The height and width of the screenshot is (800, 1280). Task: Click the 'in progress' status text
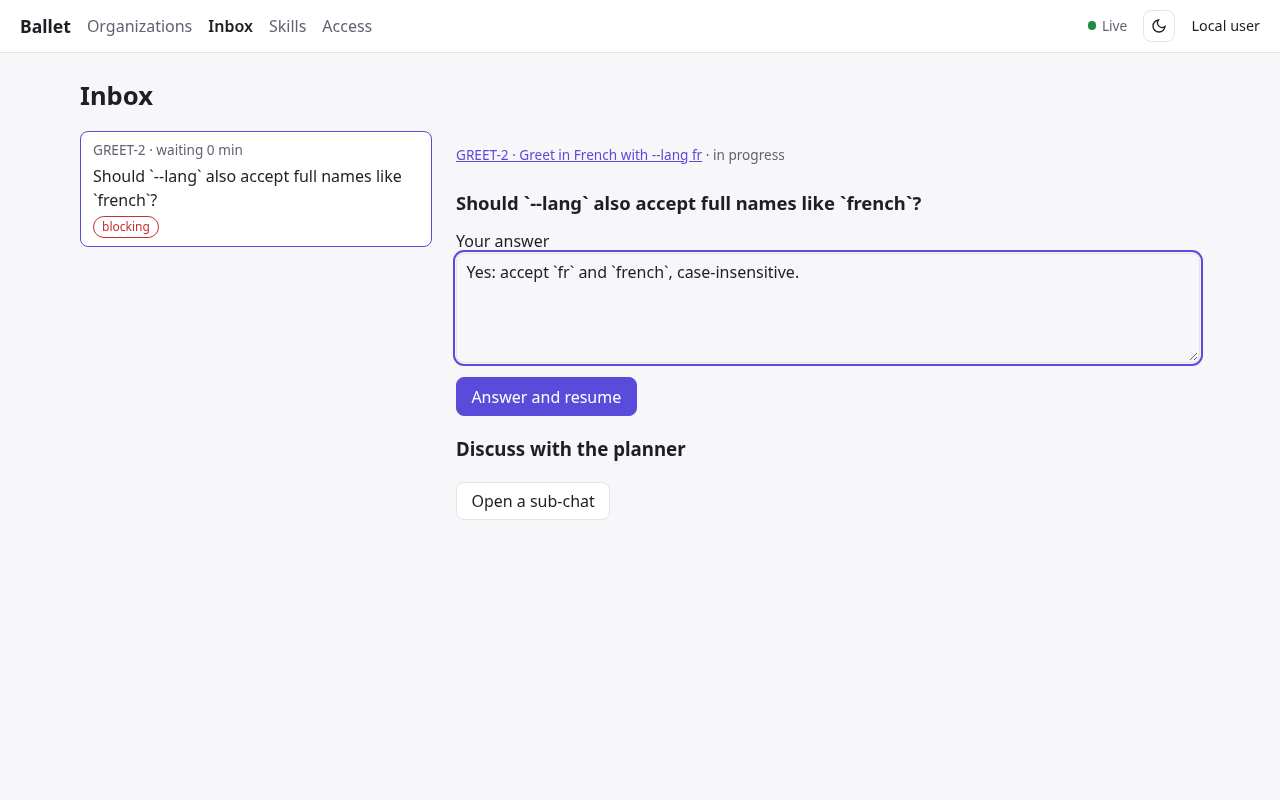(749, 155)
